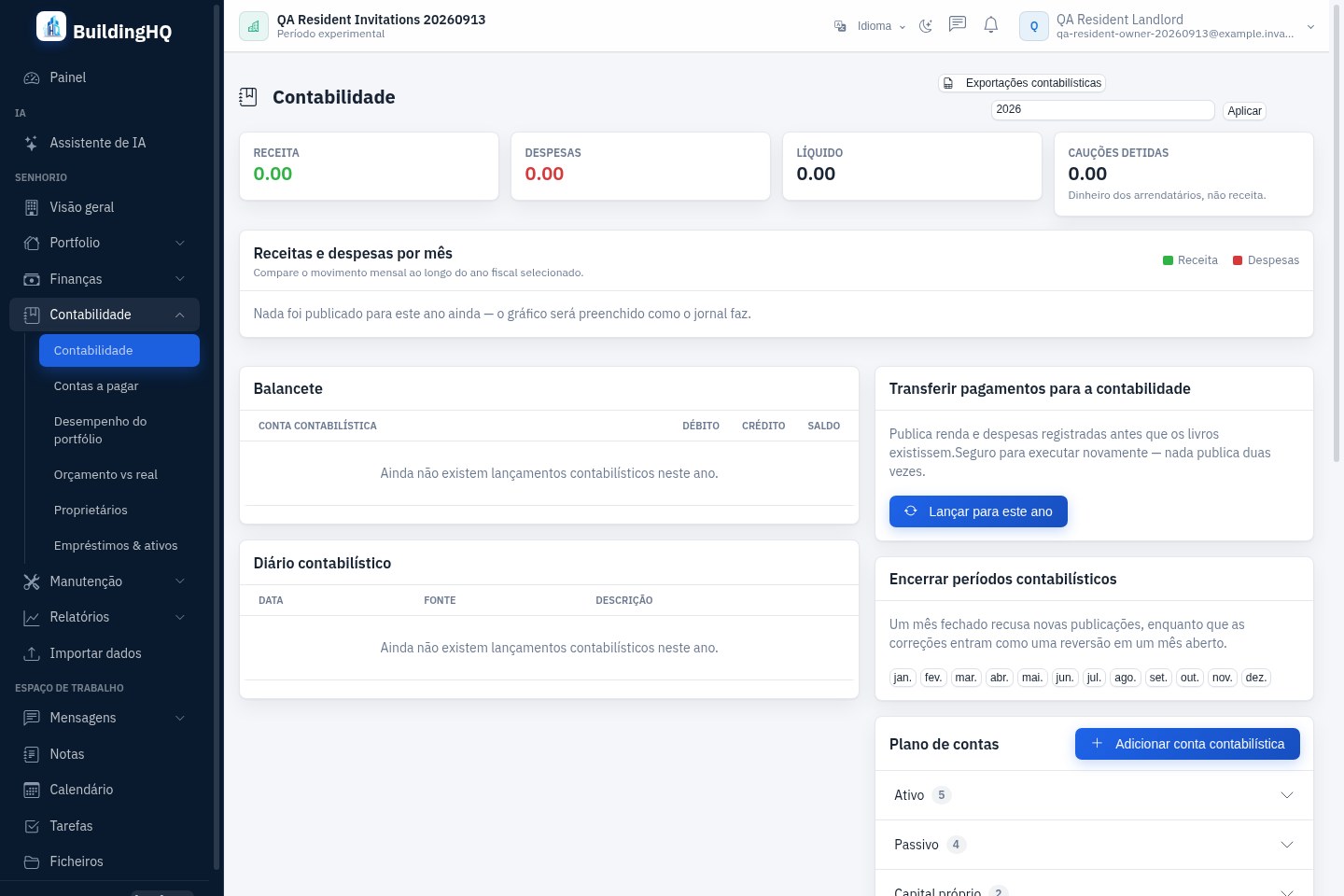This screenshot has height=896, width=1344.
Task: Expand the Ativo accounts group
Action: (1094, 795)
